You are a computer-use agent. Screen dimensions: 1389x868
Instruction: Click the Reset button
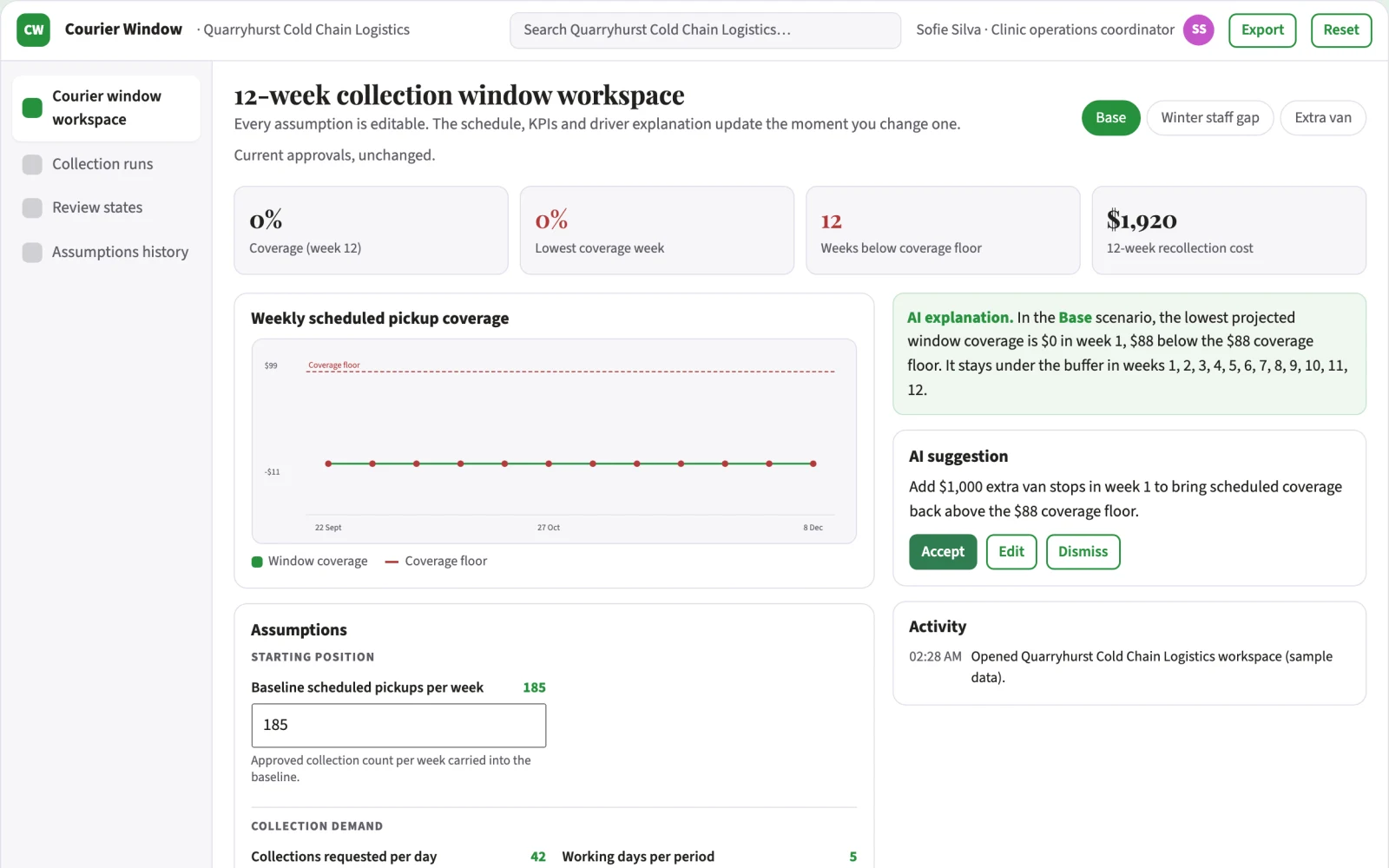pos(1341,30)
